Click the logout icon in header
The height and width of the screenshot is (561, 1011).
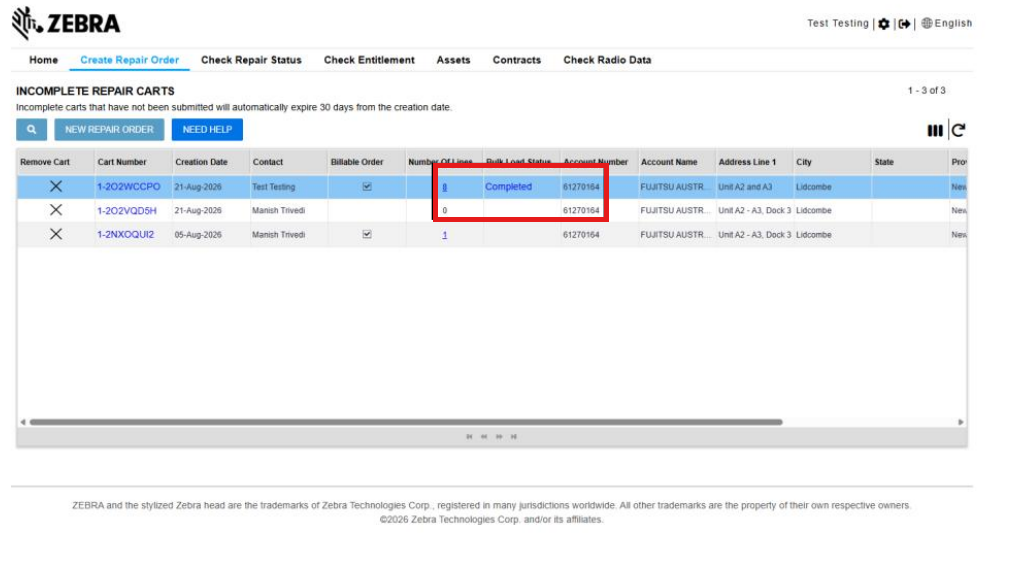(x=905, y=24)
